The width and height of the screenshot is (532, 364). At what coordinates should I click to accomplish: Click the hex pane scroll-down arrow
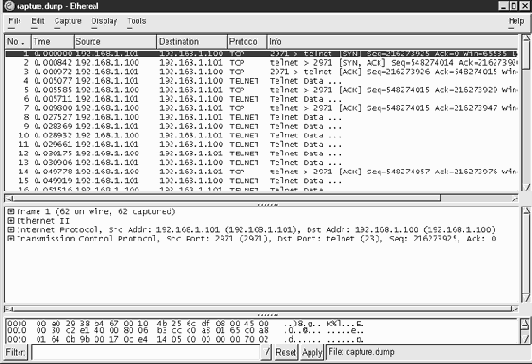tap(525, 339)
